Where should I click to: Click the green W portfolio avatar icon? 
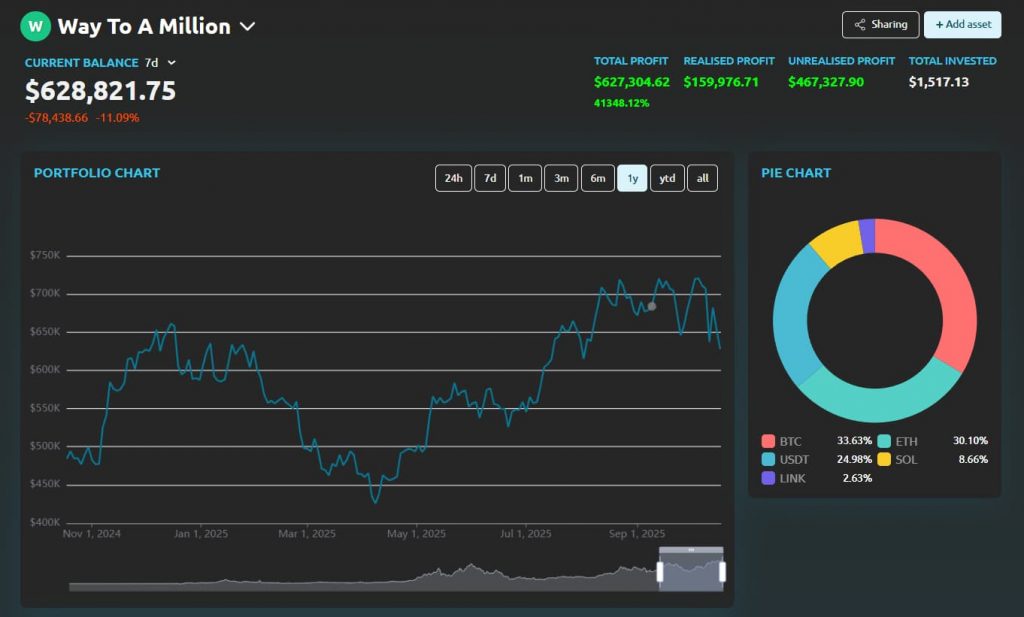36,26
